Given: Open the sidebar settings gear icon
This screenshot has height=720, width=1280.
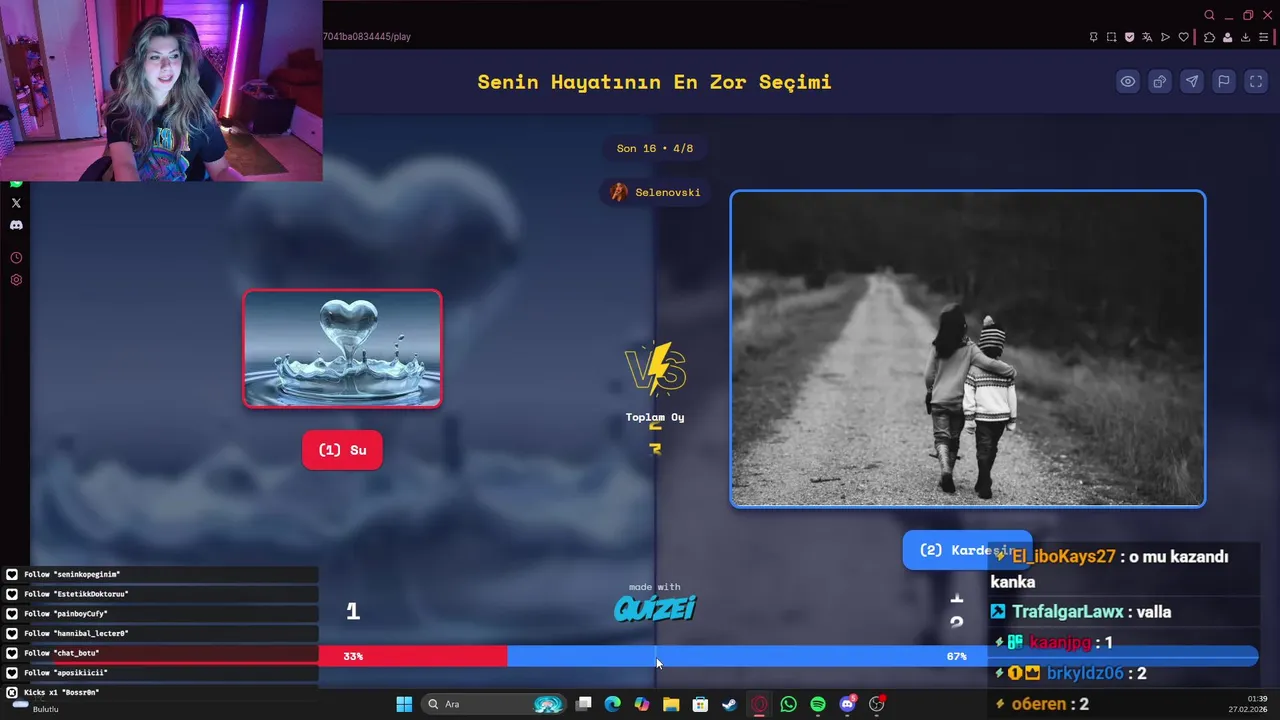Looking at the screenshot, I should [16, 280].
